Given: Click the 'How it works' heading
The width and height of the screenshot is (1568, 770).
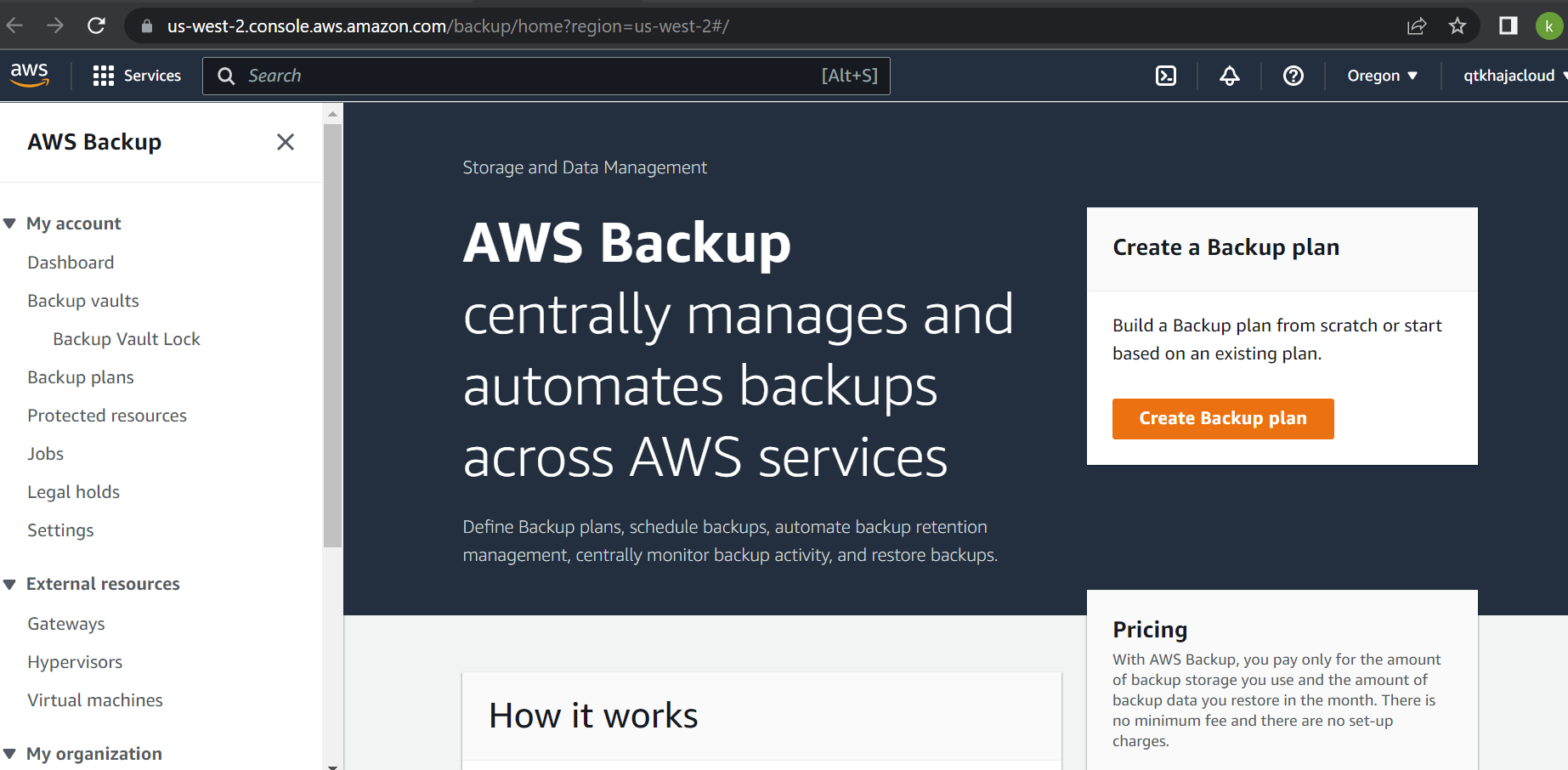Looking at the screenshot, I should (593, 716).
